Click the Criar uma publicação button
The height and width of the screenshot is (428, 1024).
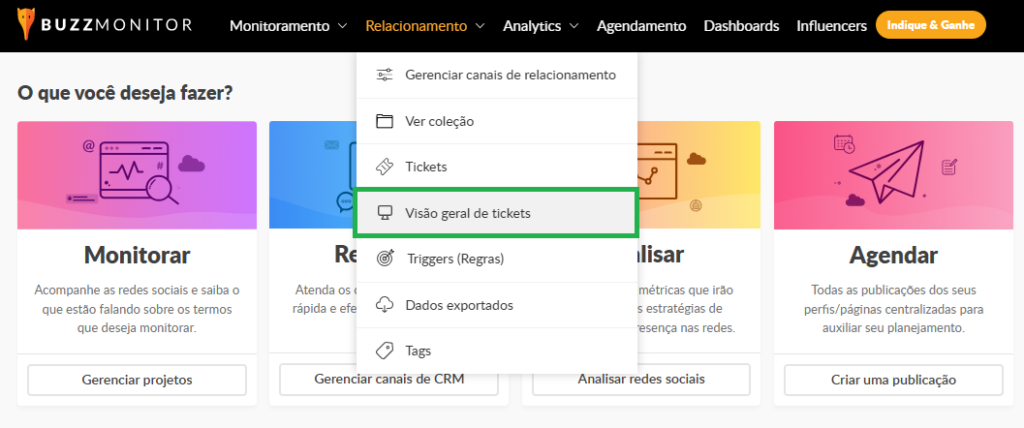click(893, 380)
